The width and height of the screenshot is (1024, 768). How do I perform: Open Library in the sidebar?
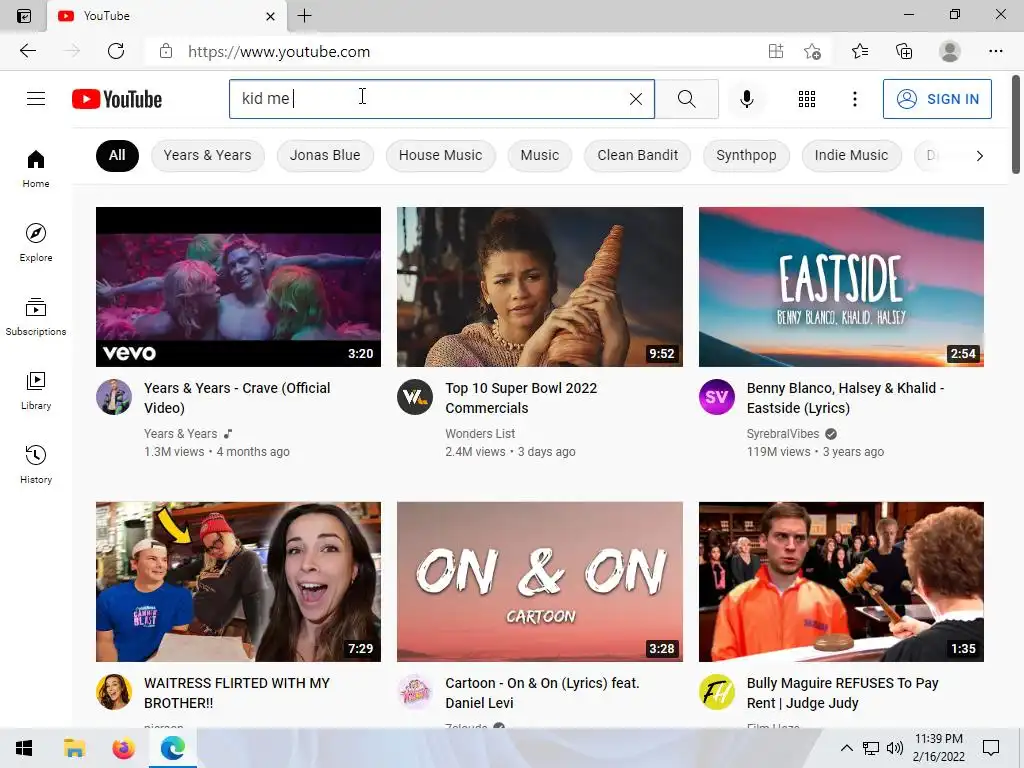coord(36,390)
